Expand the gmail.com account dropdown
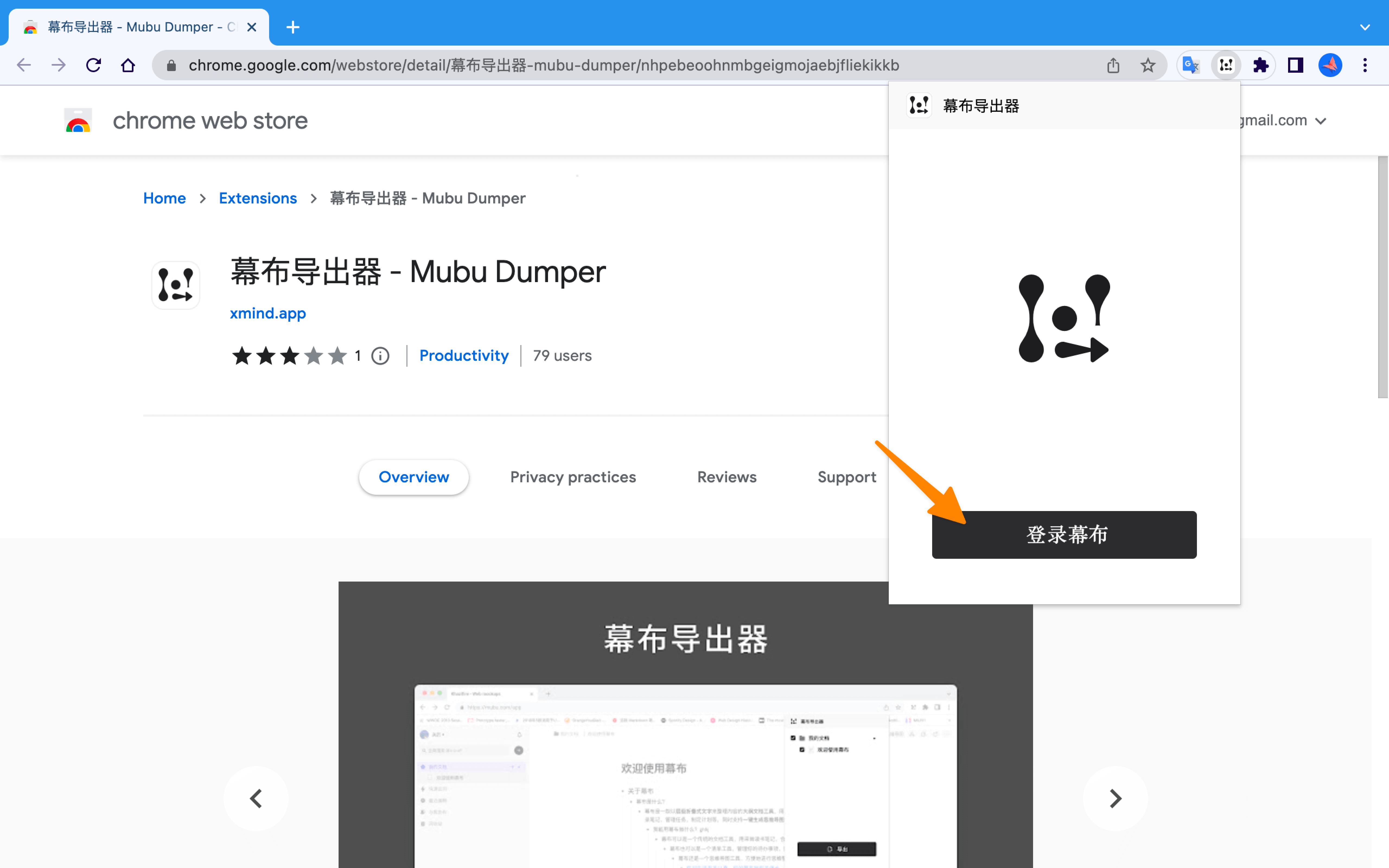The image size is (1389, 868). click(x=1321, y=121)
